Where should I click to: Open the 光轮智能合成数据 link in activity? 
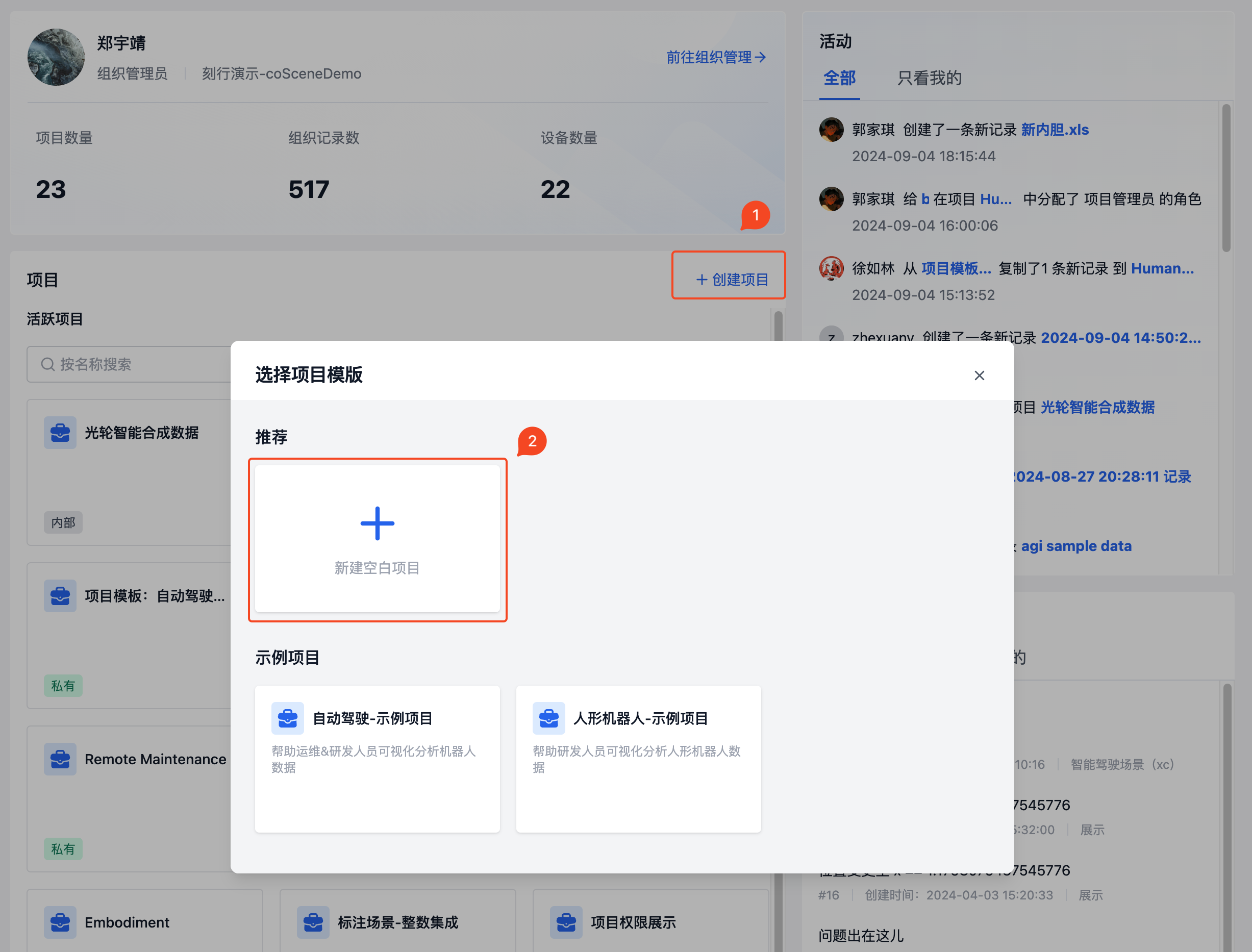pyautogui.click(x=1097, y=408)
